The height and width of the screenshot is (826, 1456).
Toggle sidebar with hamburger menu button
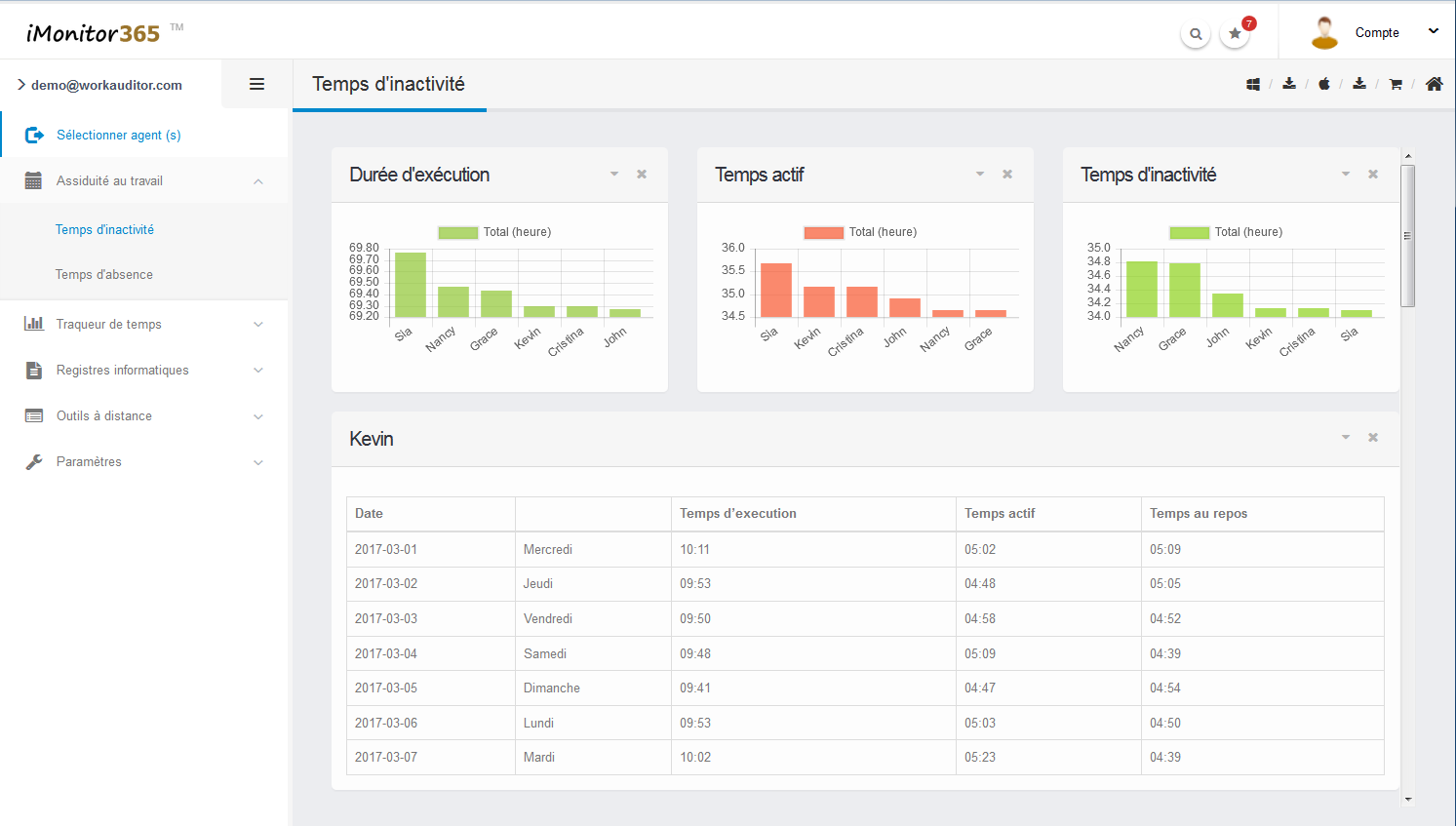click(257, 85)
